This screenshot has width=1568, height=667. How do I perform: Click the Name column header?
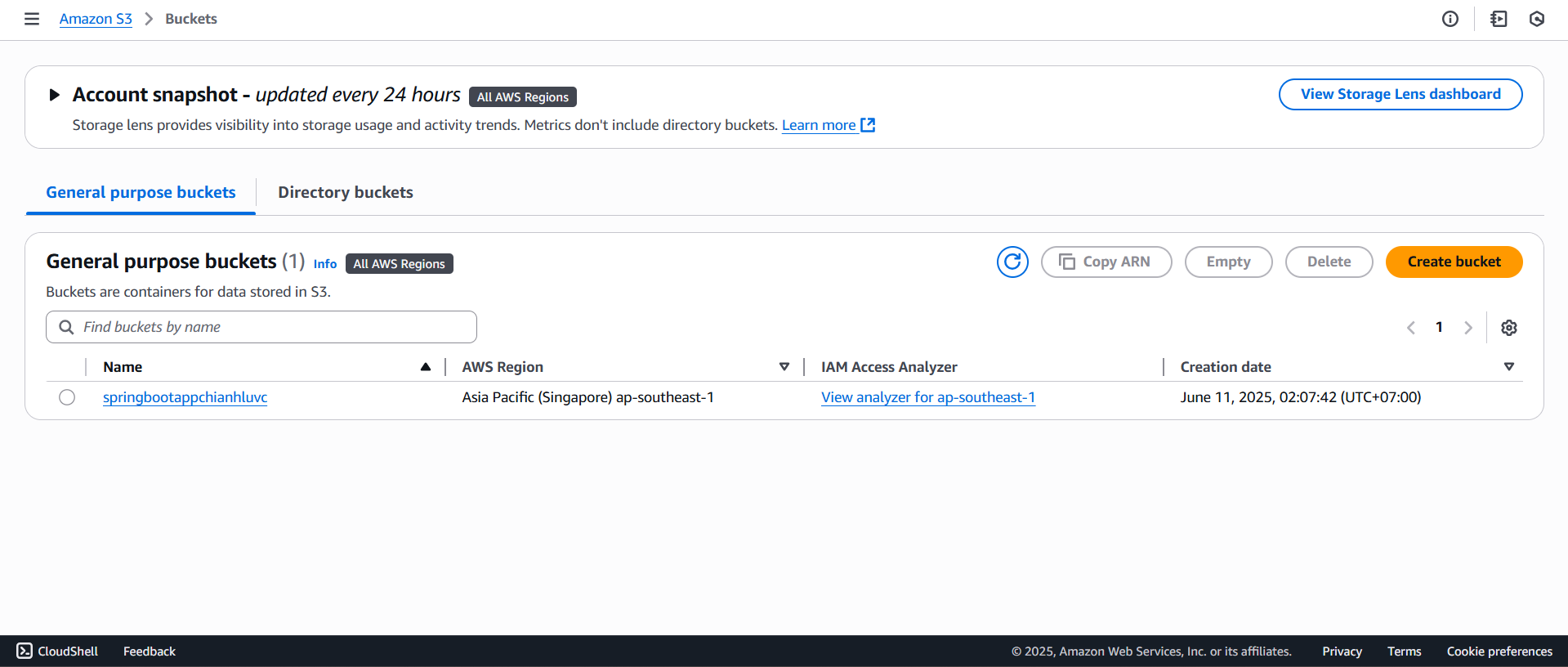point(123,367)
